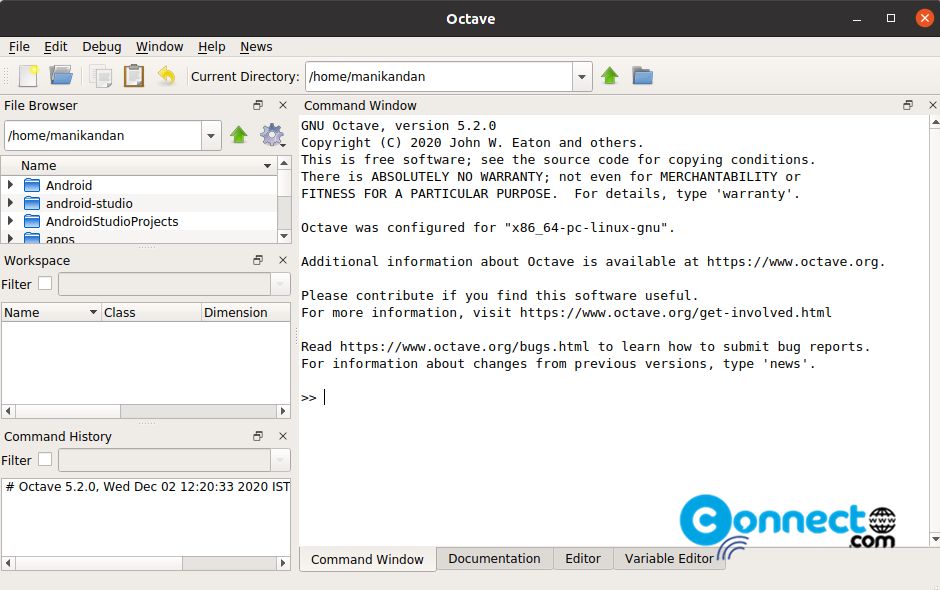Open File Browser settings gear menu

[x=271, y=135]
